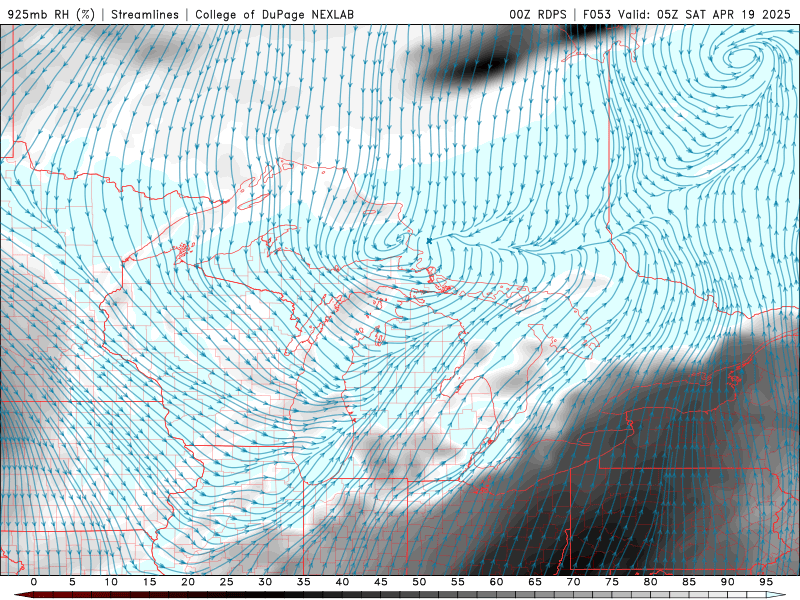Click the '20' colorbar tick label
The height and width of the screenshot is (600, 800).
(188, 582)
